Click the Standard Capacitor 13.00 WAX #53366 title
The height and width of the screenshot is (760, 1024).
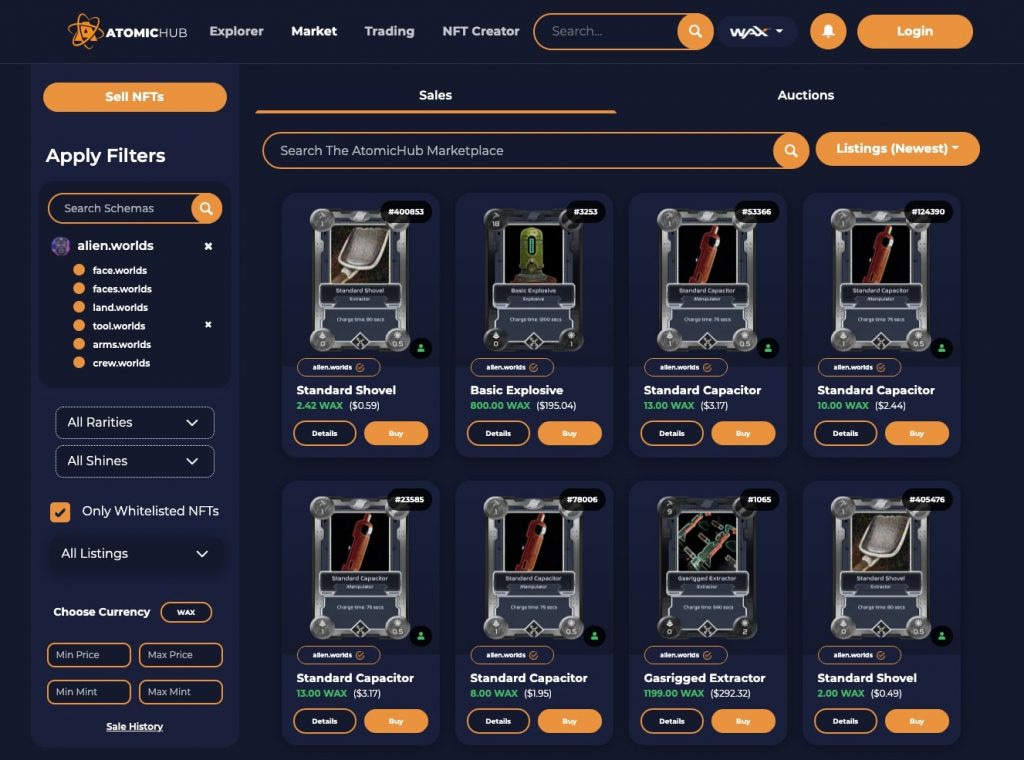click(x=702, y=390)
